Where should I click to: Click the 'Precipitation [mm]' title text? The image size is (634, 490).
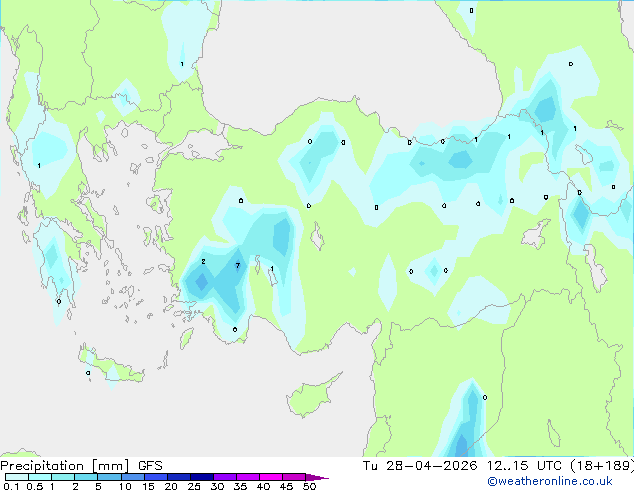click(x=65, y=466)
